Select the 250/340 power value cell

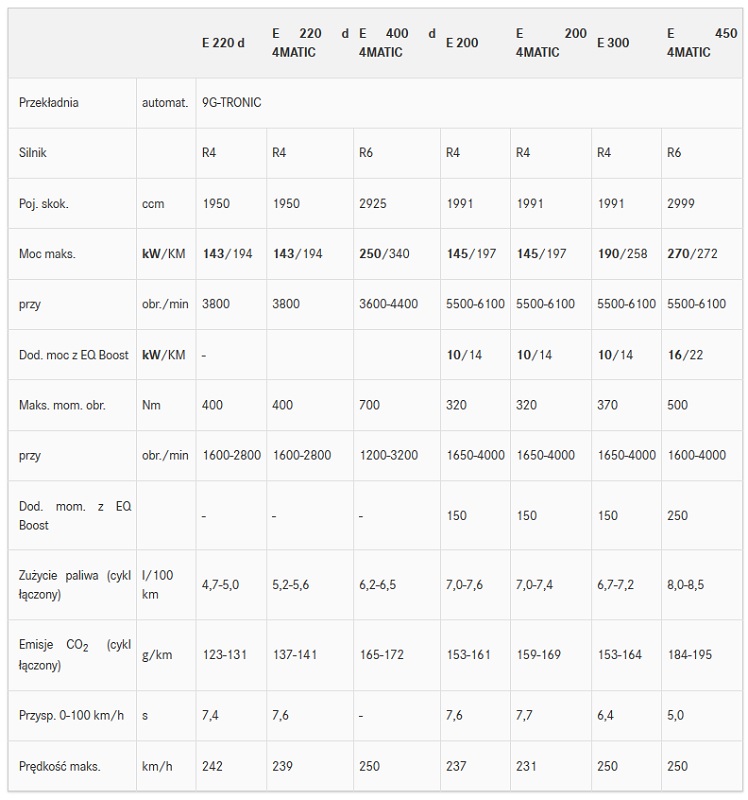coord(384,254)
